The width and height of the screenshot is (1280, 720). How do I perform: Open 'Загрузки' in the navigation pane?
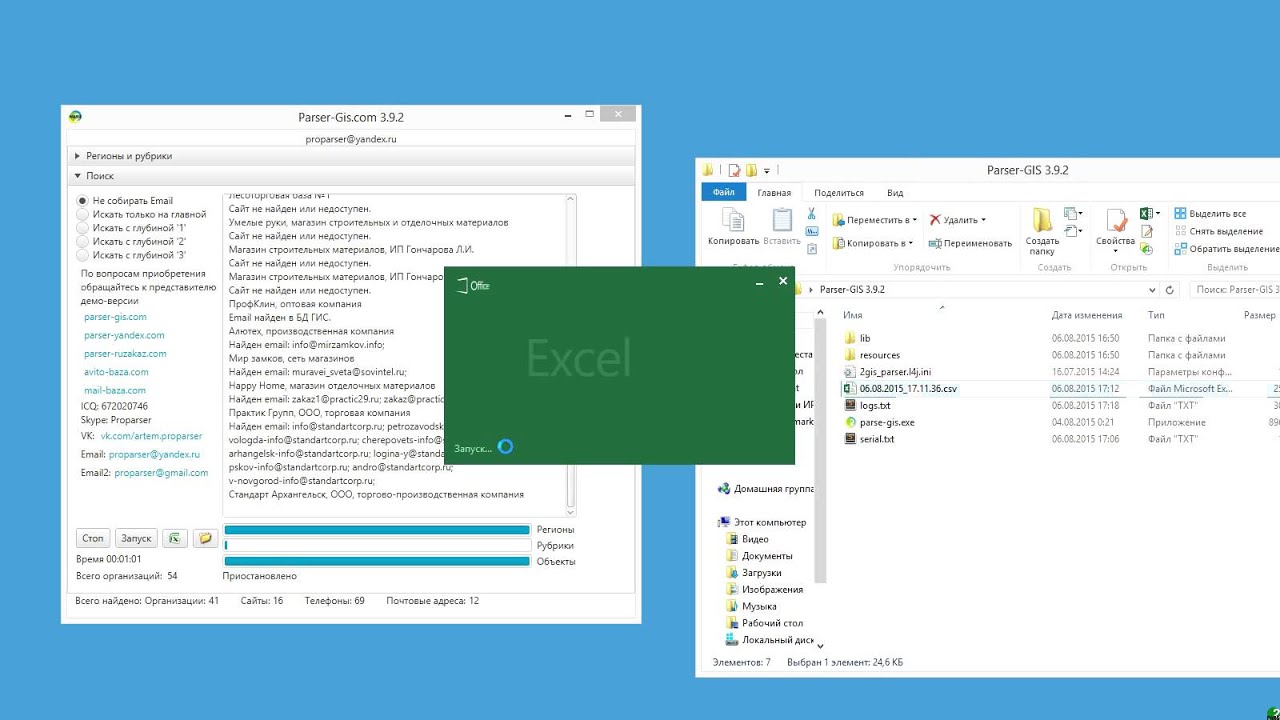[x=762, y=573]
